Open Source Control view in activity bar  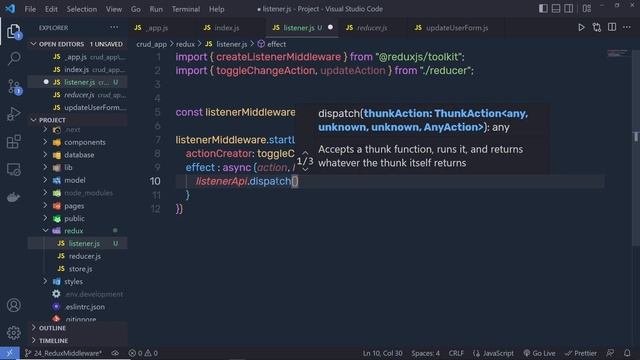pos(13,87)
